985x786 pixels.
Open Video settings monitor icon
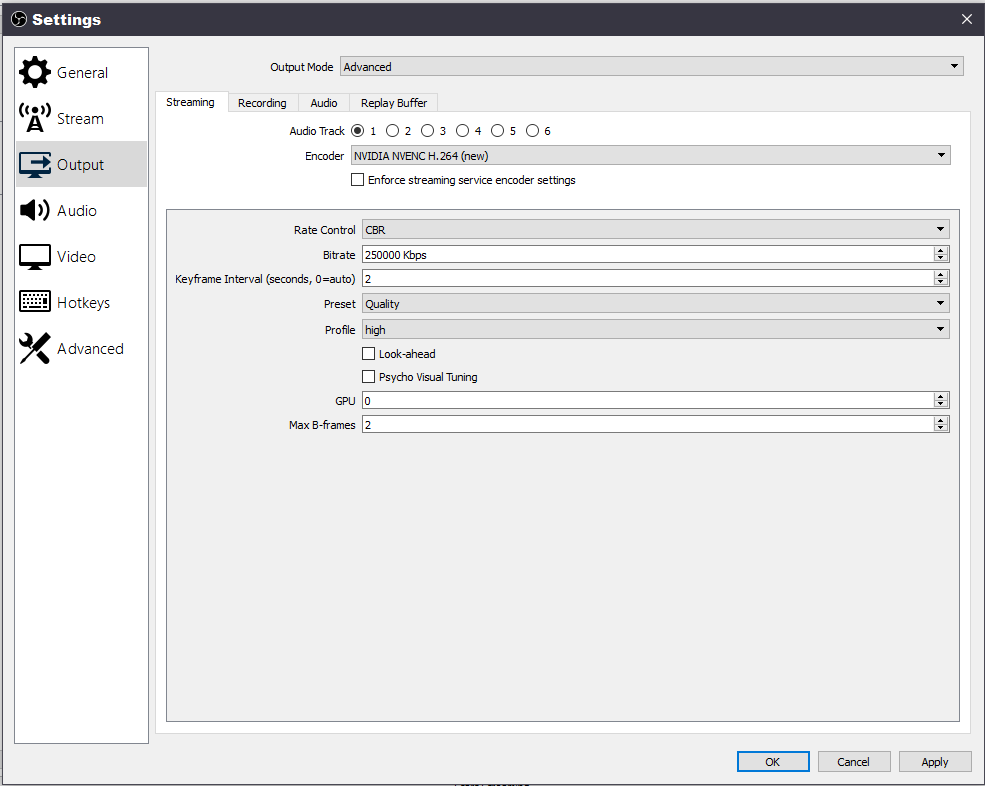35,256
